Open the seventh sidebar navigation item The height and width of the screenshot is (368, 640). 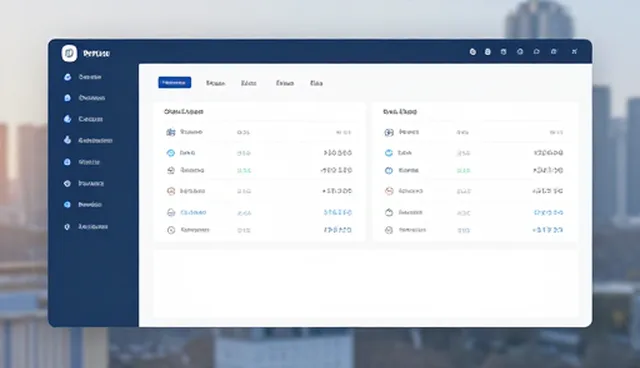pyautogui.click(x=83, y=204)
